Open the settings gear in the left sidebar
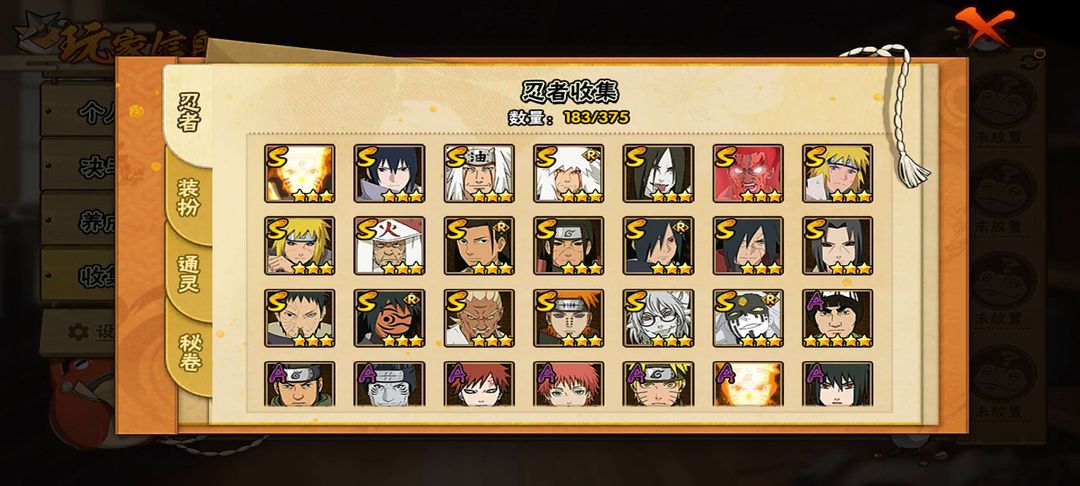The width and height of the screenshot is (1080, 486). [78, 332]
